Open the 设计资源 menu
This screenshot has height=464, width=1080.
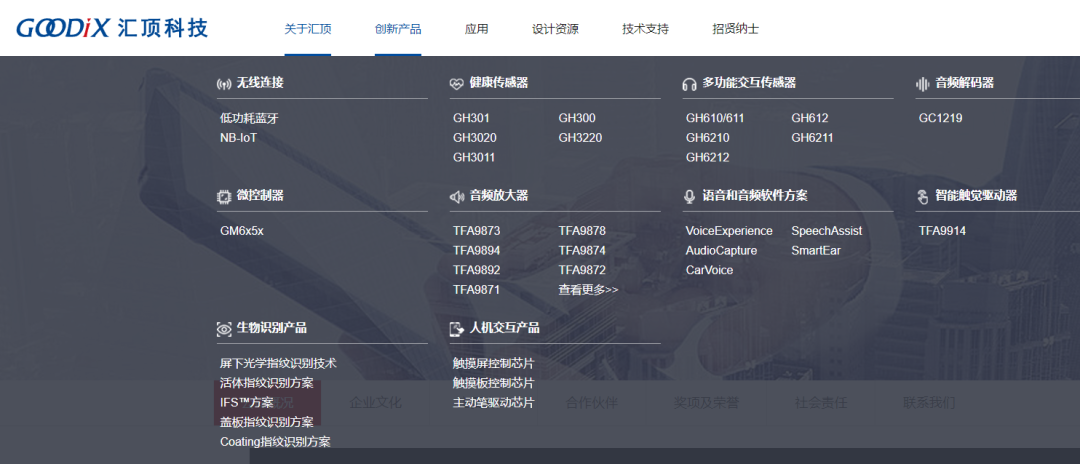555,29
